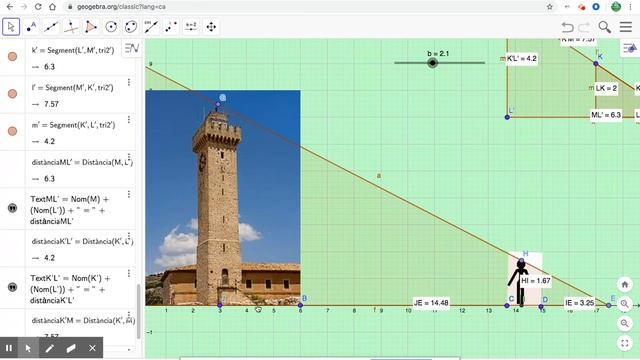Open more options for l' row

(129, 82)
